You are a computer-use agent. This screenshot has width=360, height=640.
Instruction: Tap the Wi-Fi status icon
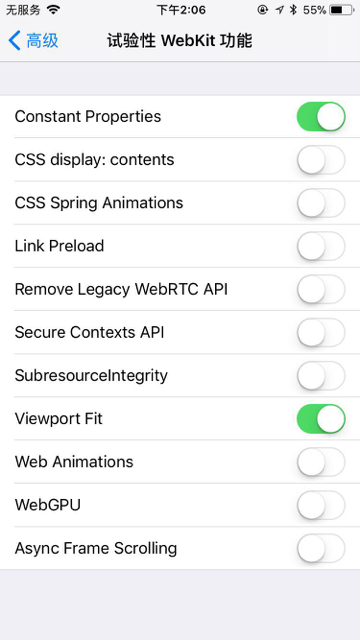pyautogui.click(x=53, y=9)
